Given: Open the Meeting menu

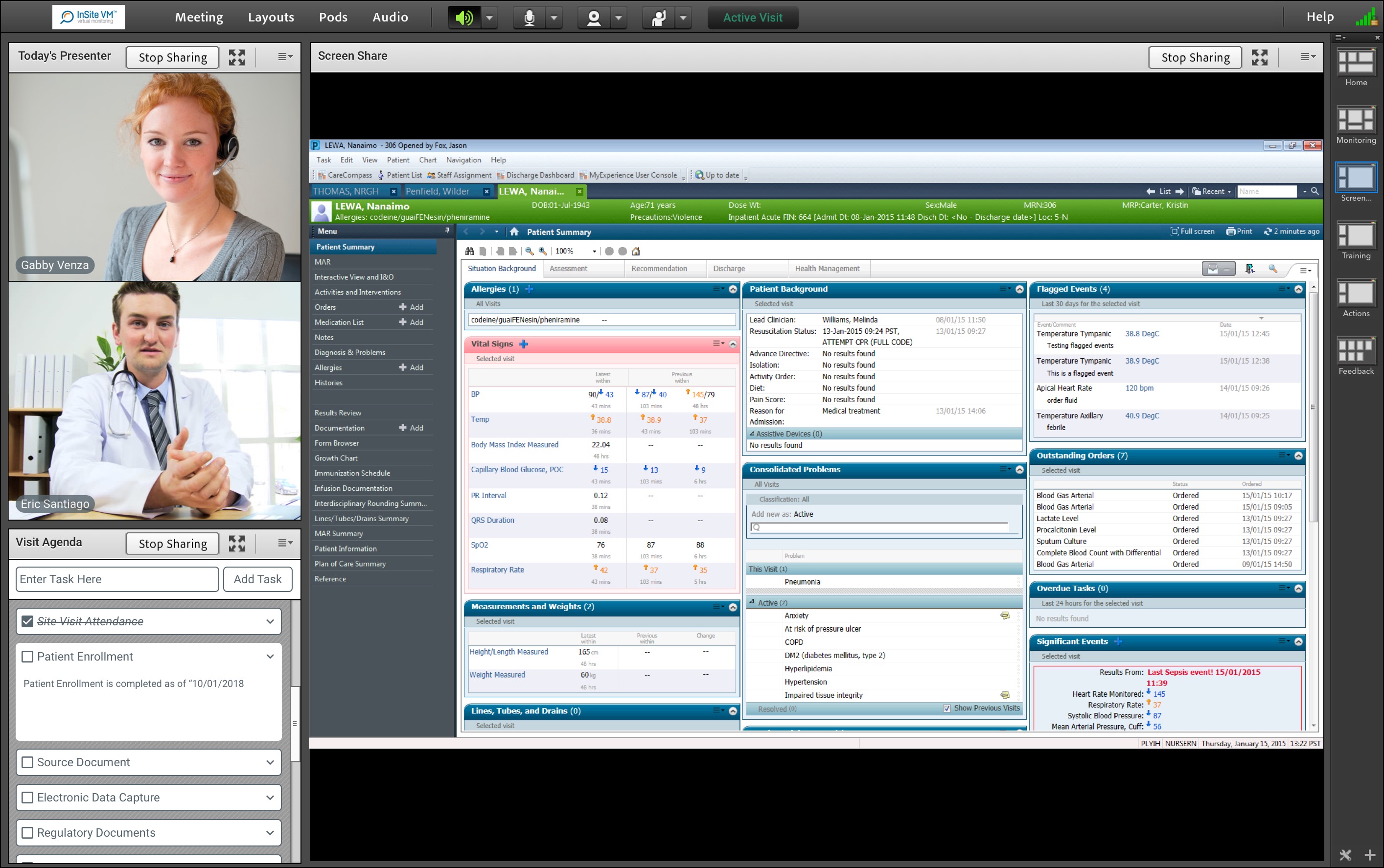Looking at the screenshot, I should pyautogui.click(x=199, y=17).
